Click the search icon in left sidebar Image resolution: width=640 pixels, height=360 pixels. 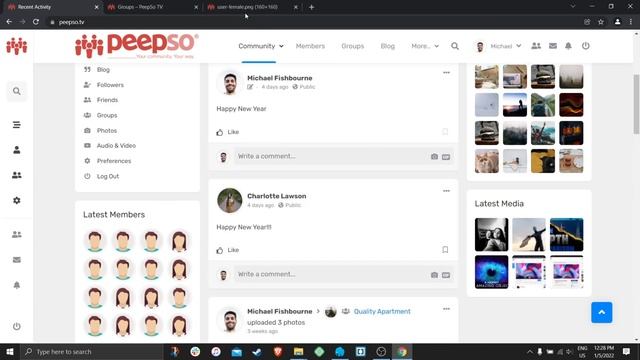click(16, 91)
